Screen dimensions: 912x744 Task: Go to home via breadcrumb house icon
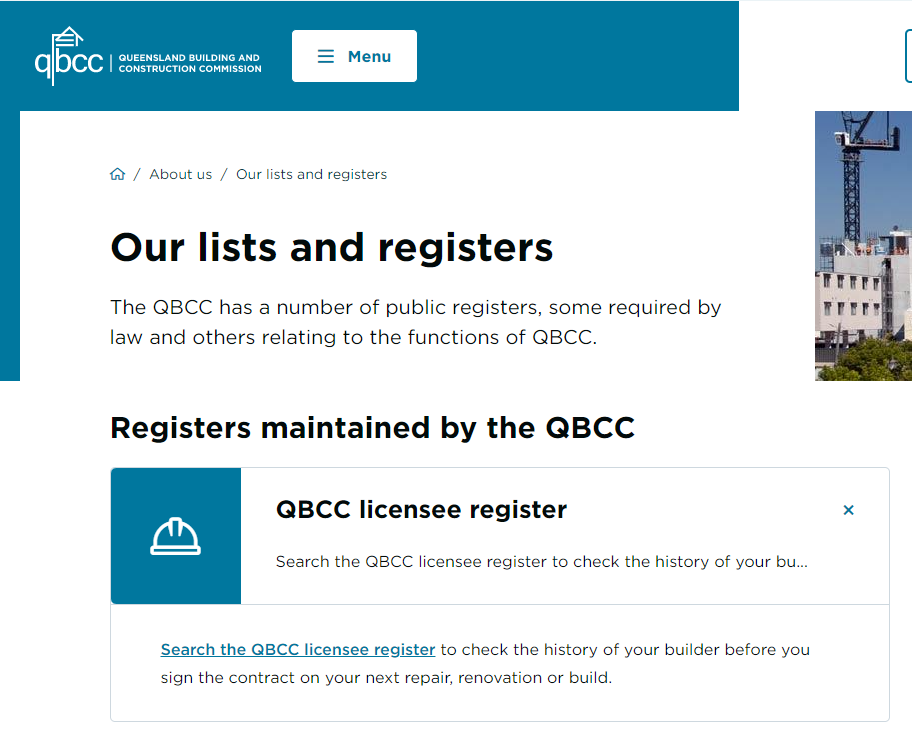point(117,174)
